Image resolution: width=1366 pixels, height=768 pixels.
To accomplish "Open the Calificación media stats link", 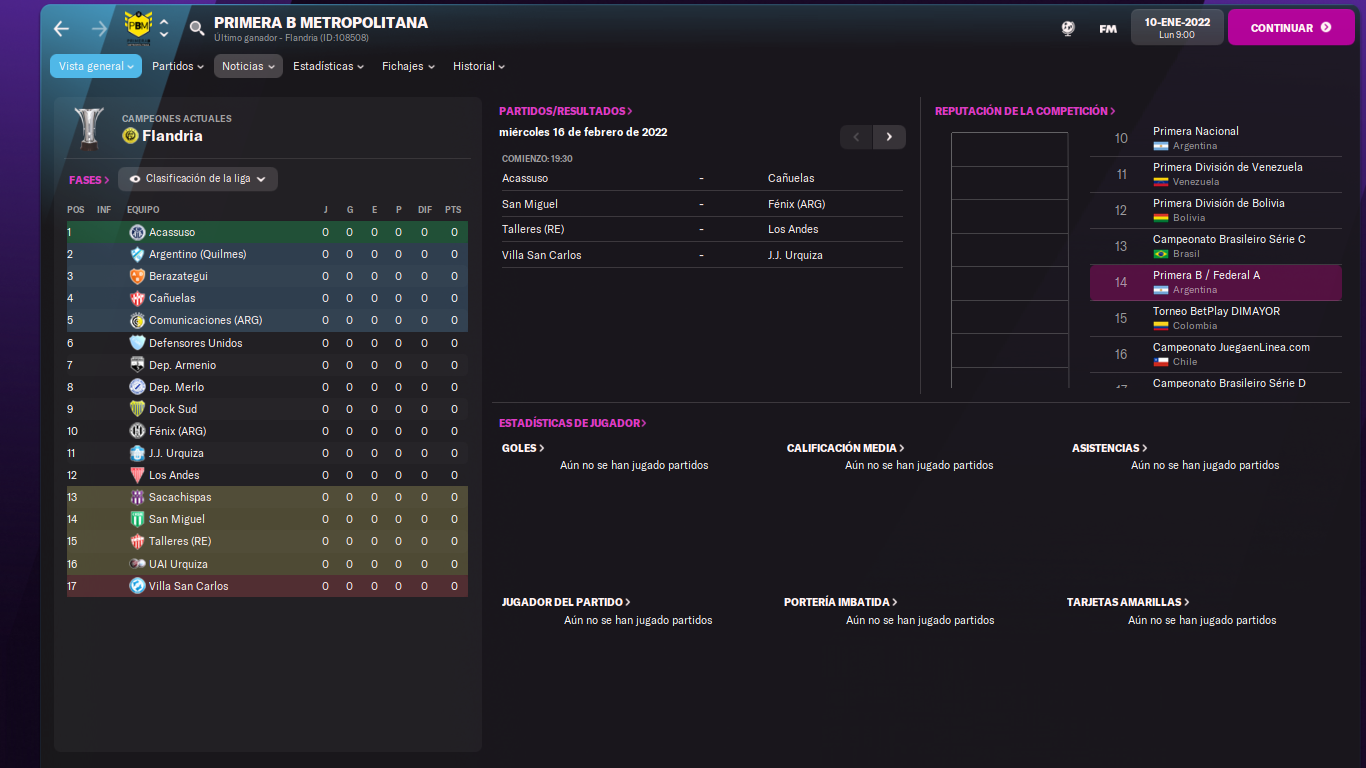I will pyautogui.click(x=845, y=448).
